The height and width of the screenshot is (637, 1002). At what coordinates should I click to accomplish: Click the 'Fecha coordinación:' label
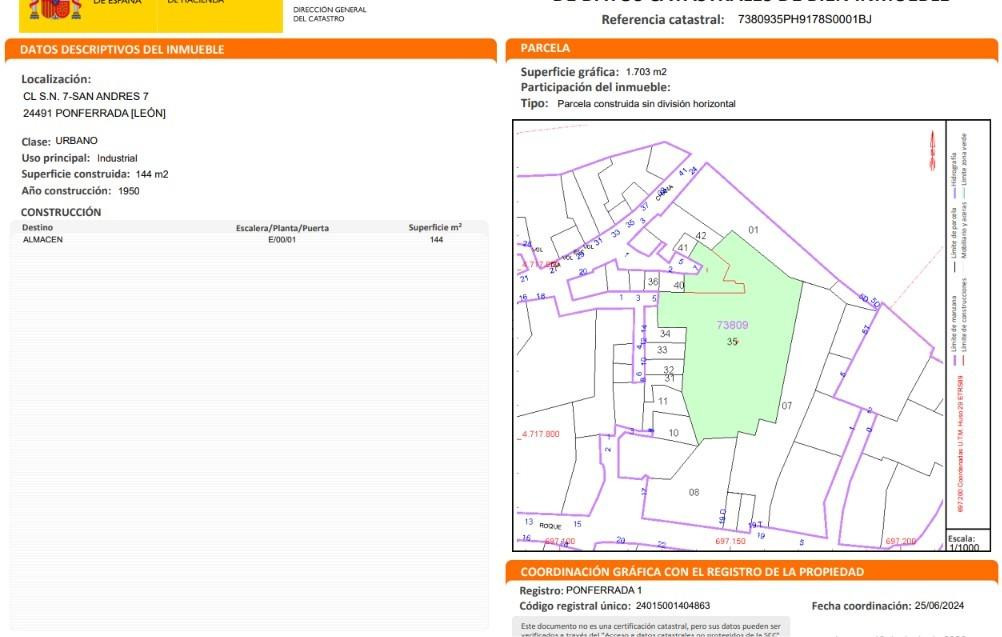tap(861, 606)
